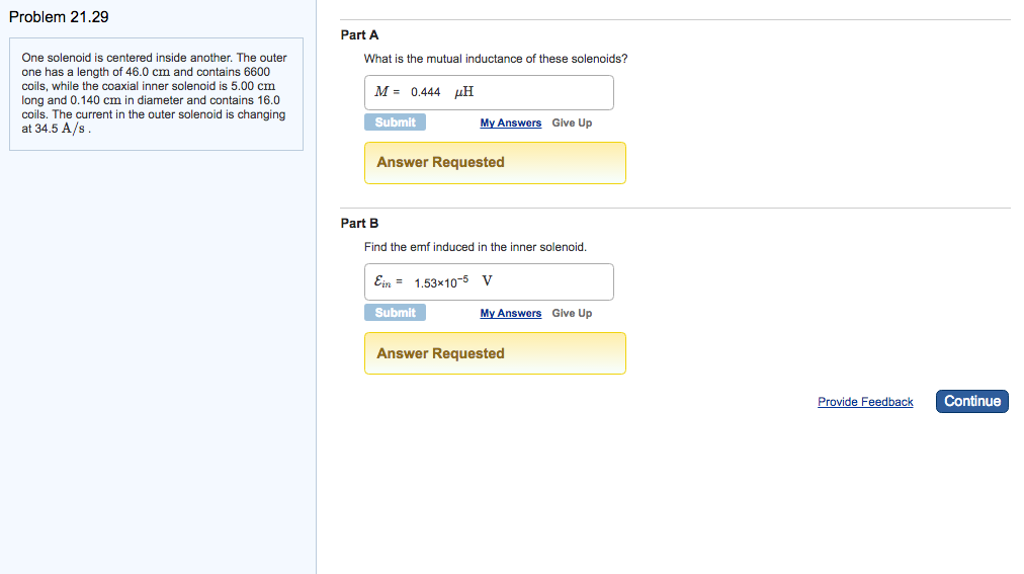Screen dimensions: 1024x574
Task: Click the mutual inductance answer field
Action: (x=489, y=92)
